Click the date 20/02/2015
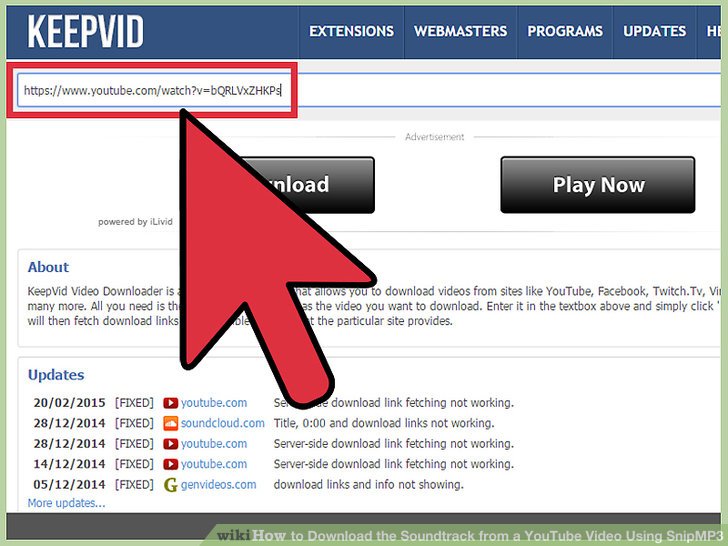 tap(70, 403)
